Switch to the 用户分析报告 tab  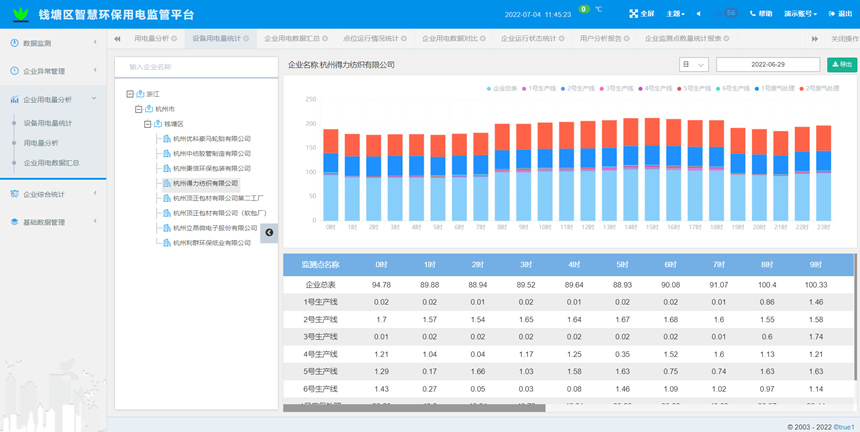600,39
